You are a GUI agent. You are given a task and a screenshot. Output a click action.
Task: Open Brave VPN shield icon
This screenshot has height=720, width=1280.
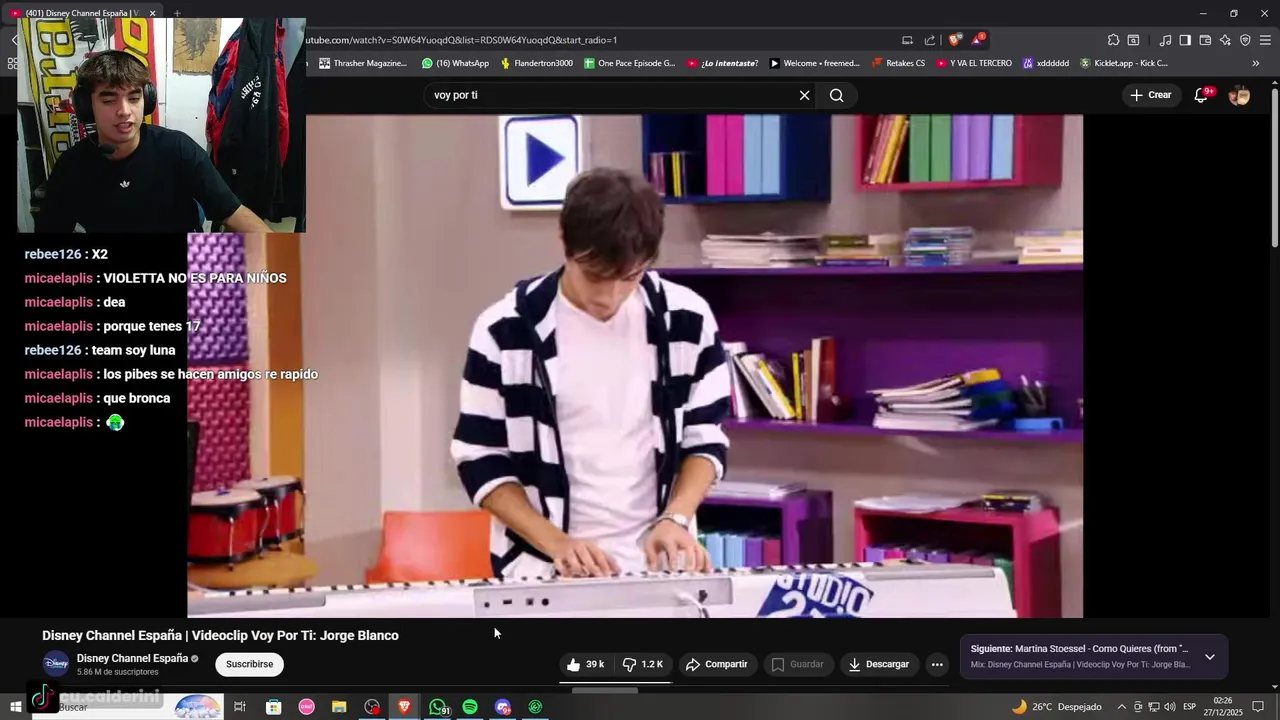point(1245,40)
